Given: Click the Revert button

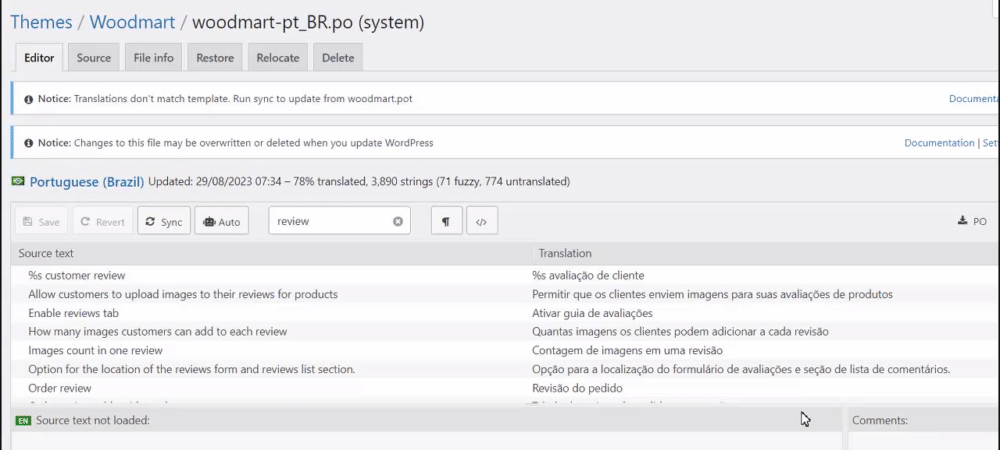Looking at the screenshot, I should tap(103, 221).
